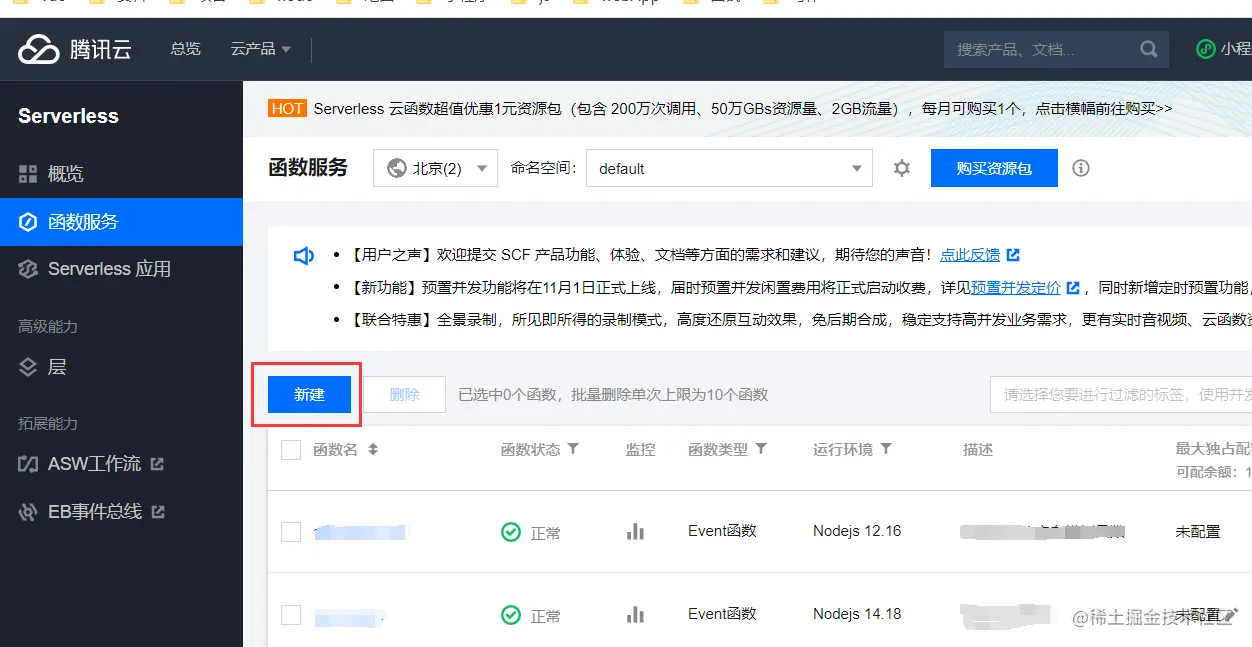This screenshot has width=1252, height=647.
Task: Click the EB事件总线 icon
Action: coord(28,512)
